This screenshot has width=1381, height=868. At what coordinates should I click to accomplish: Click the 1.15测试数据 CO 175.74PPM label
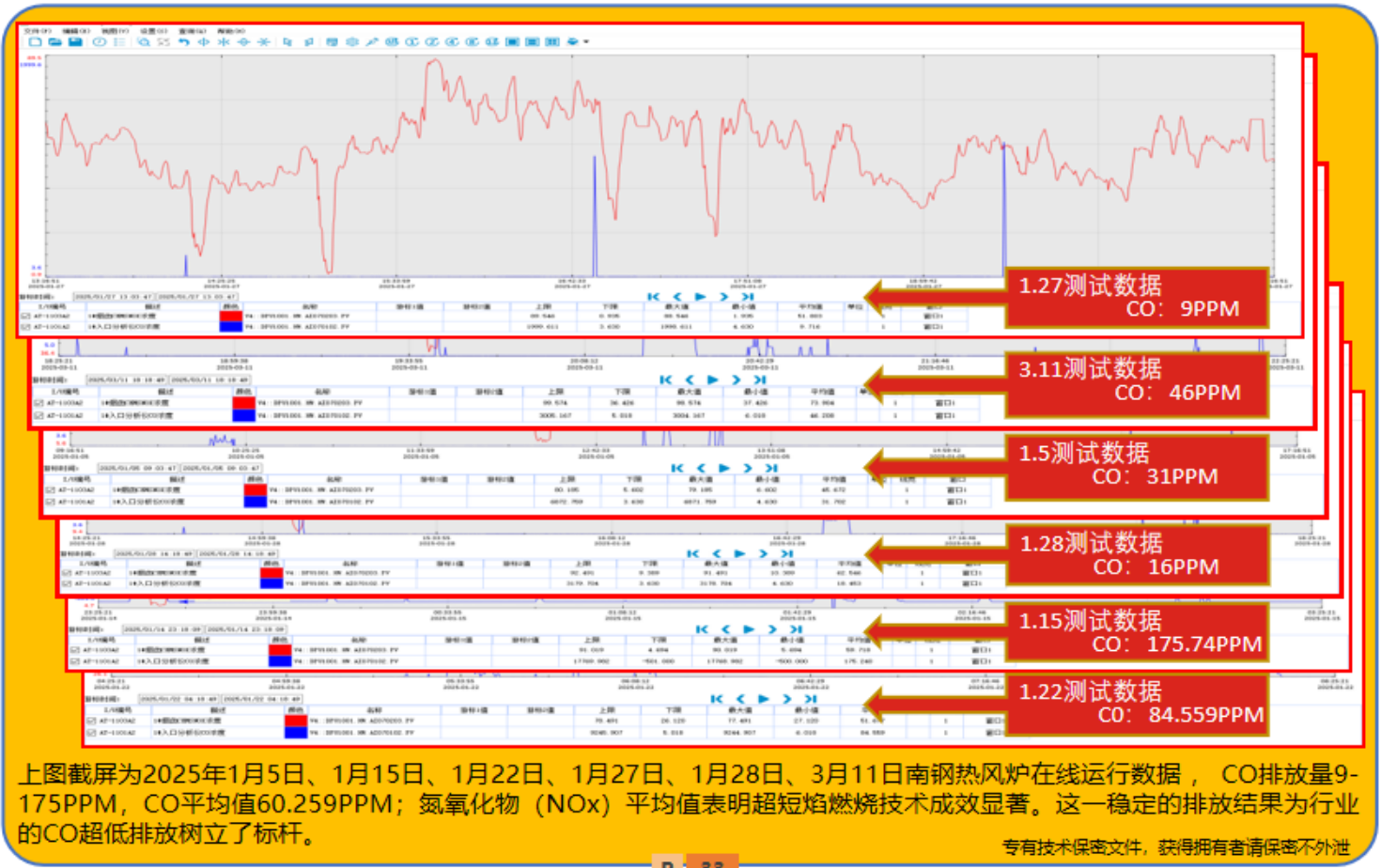[x=1136, y=632]
